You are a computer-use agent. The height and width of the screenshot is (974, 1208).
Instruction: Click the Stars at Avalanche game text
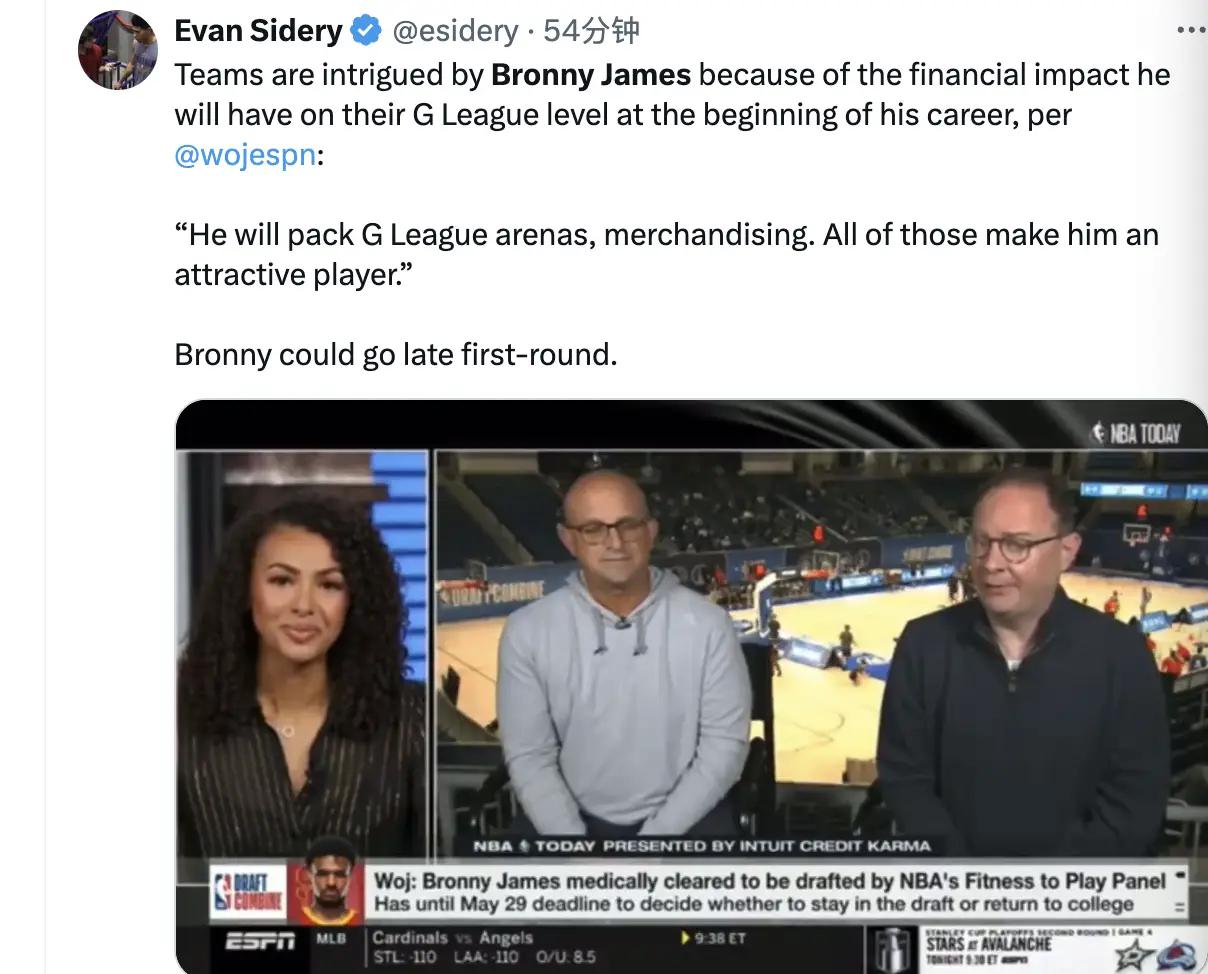(x=989, y=943)
